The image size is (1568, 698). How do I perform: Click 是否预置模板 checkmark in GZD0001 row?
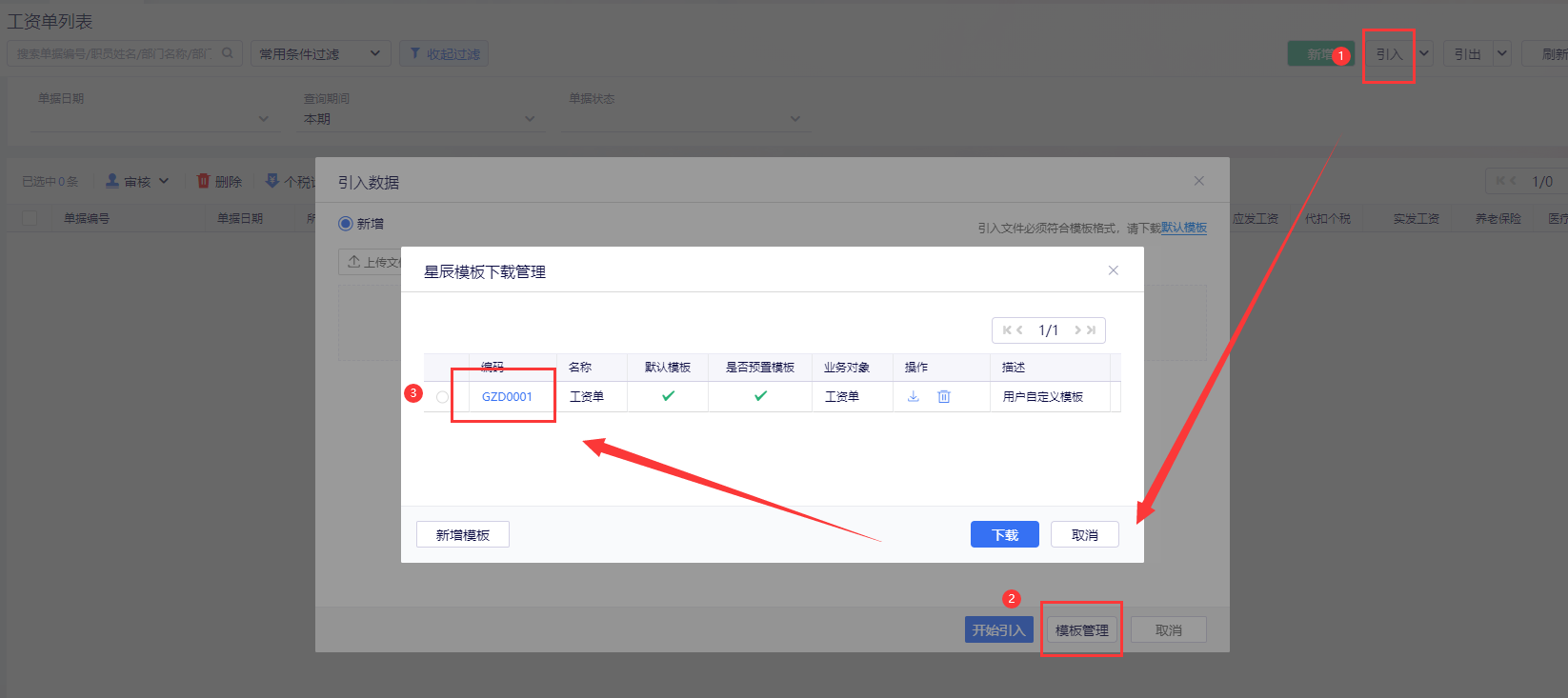pyautogui.click(x=760, y=396)
